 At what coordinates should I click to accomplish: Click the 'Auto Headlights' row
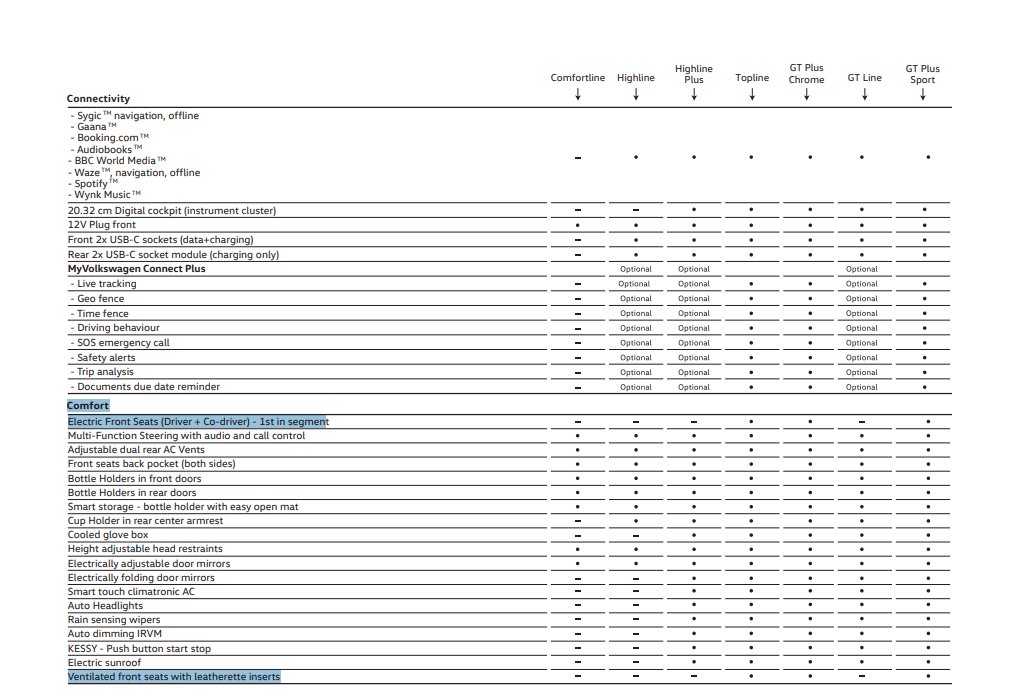pos(105,606)
